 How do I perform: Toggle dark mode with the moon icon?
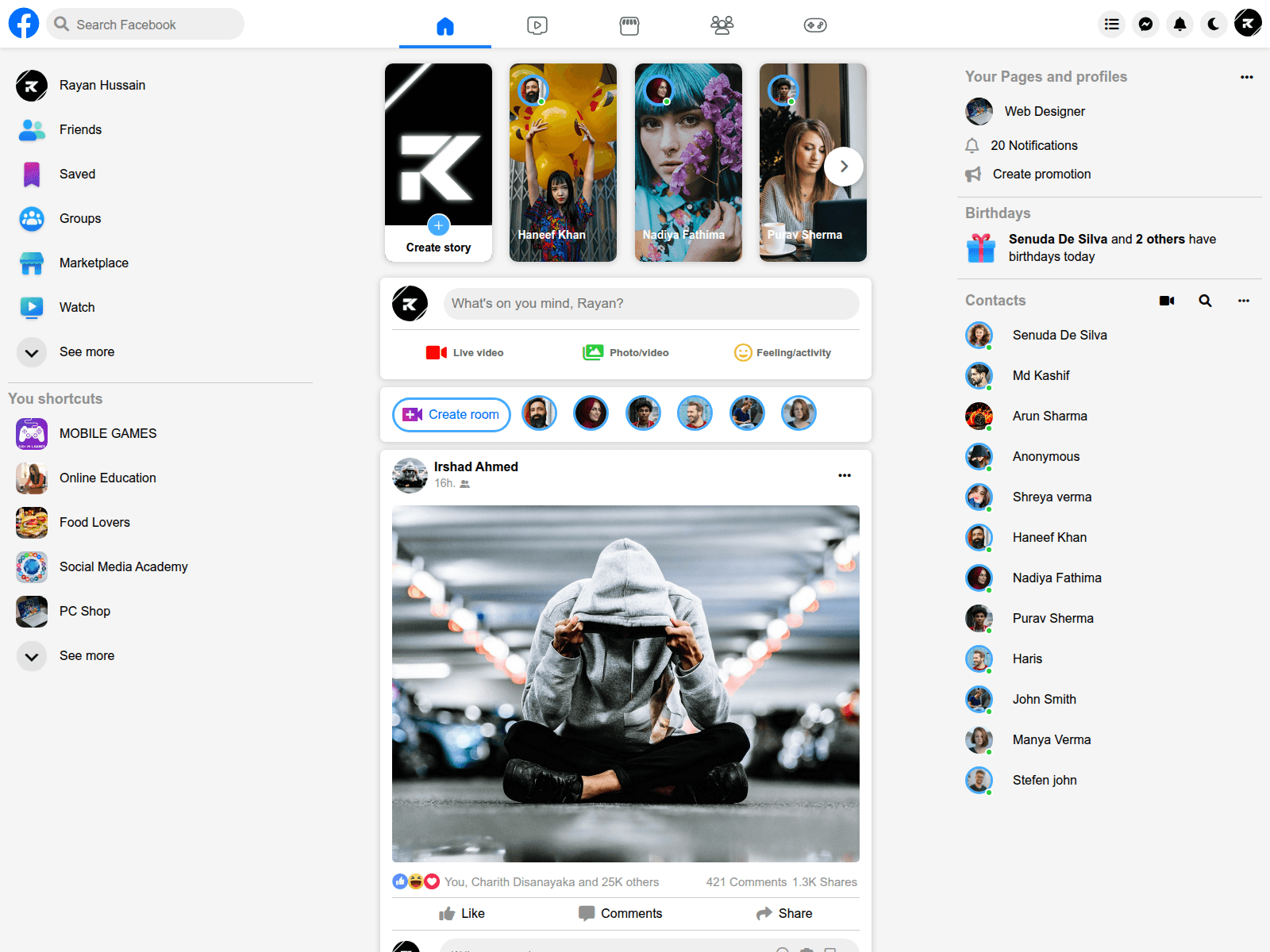tap(1214, 24)
